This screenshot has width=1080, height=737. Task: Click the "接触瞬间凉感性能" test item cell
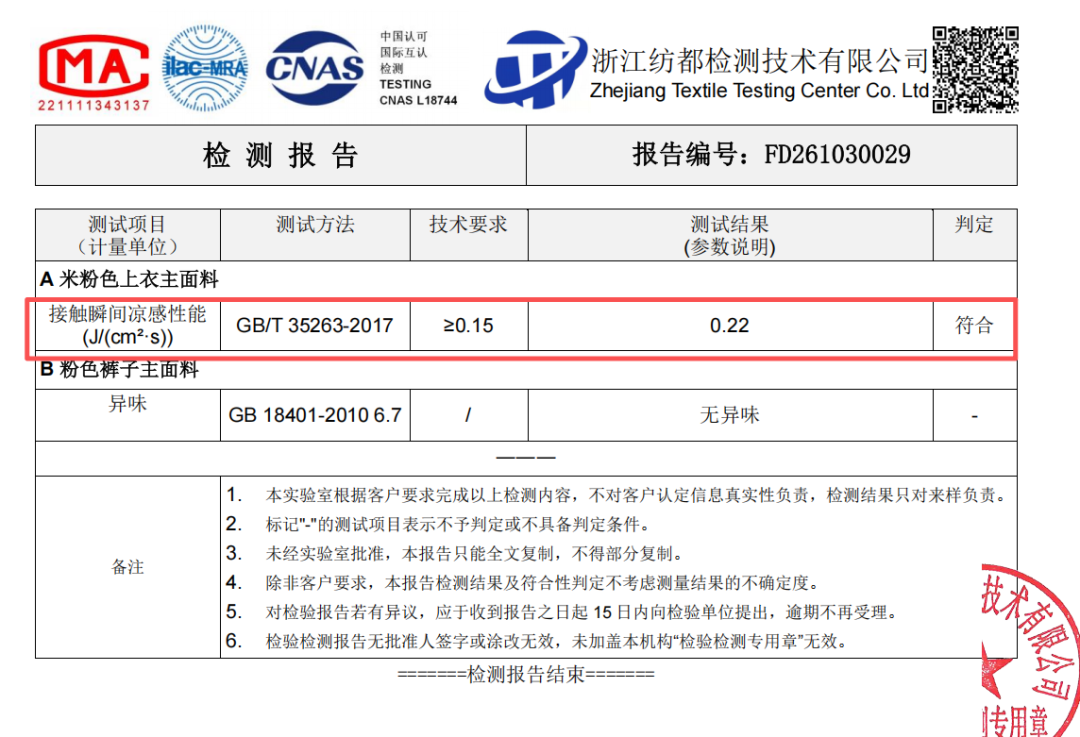(128, 325)
